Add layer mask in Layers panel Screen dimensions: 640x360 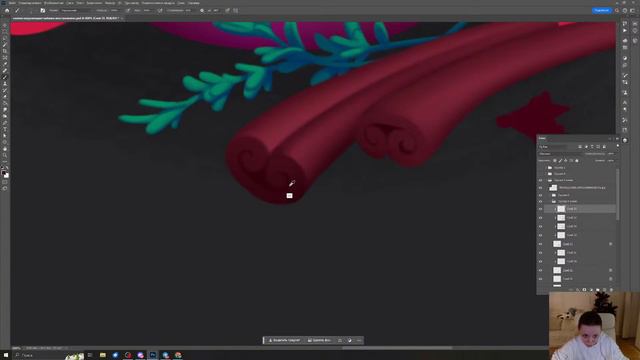click(x=584, y=290)
